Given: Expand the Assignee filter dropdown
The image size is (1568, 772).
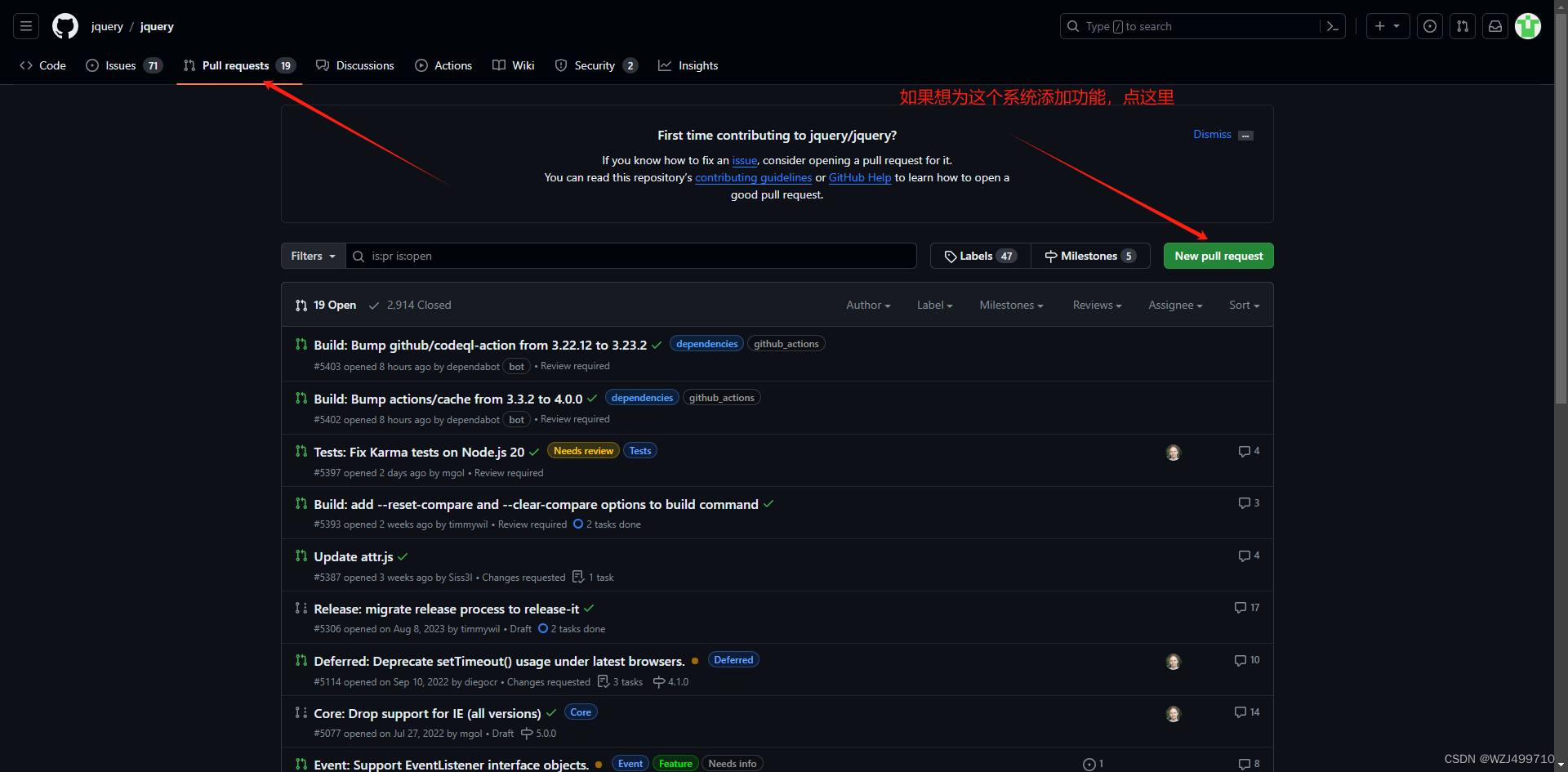Looking at the screenshot, I should [x=1175, y=305].
